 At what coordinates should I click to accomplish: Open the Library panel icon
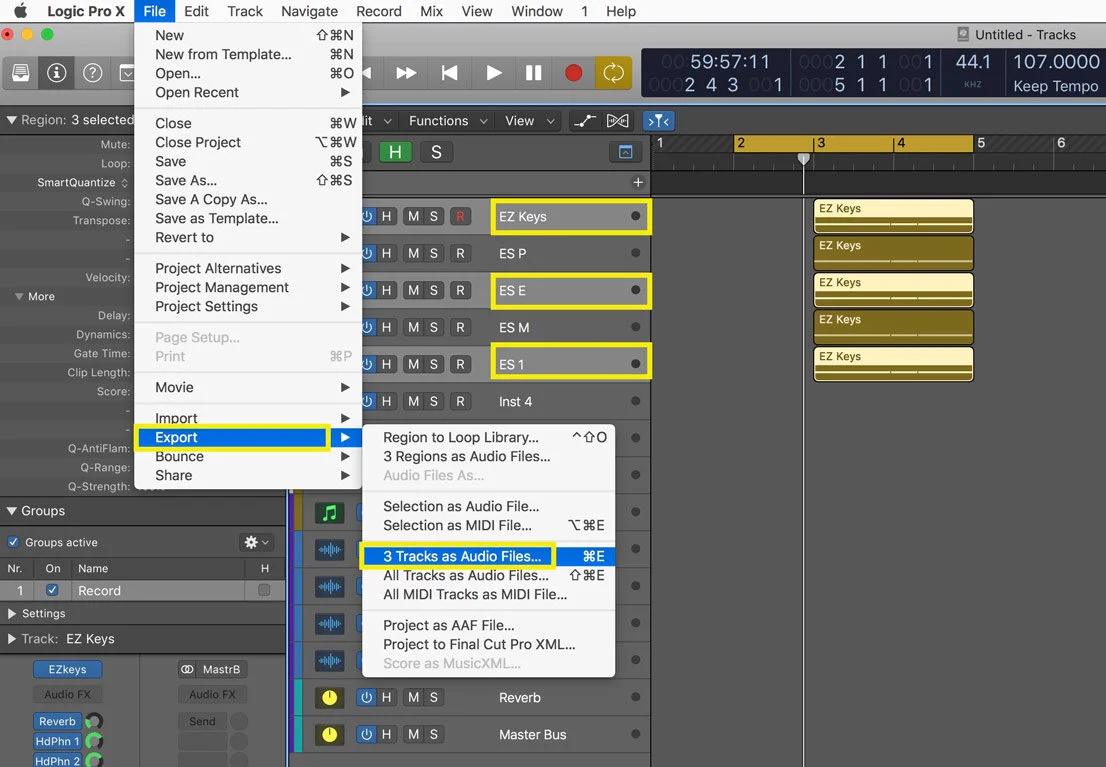(20, 73)
